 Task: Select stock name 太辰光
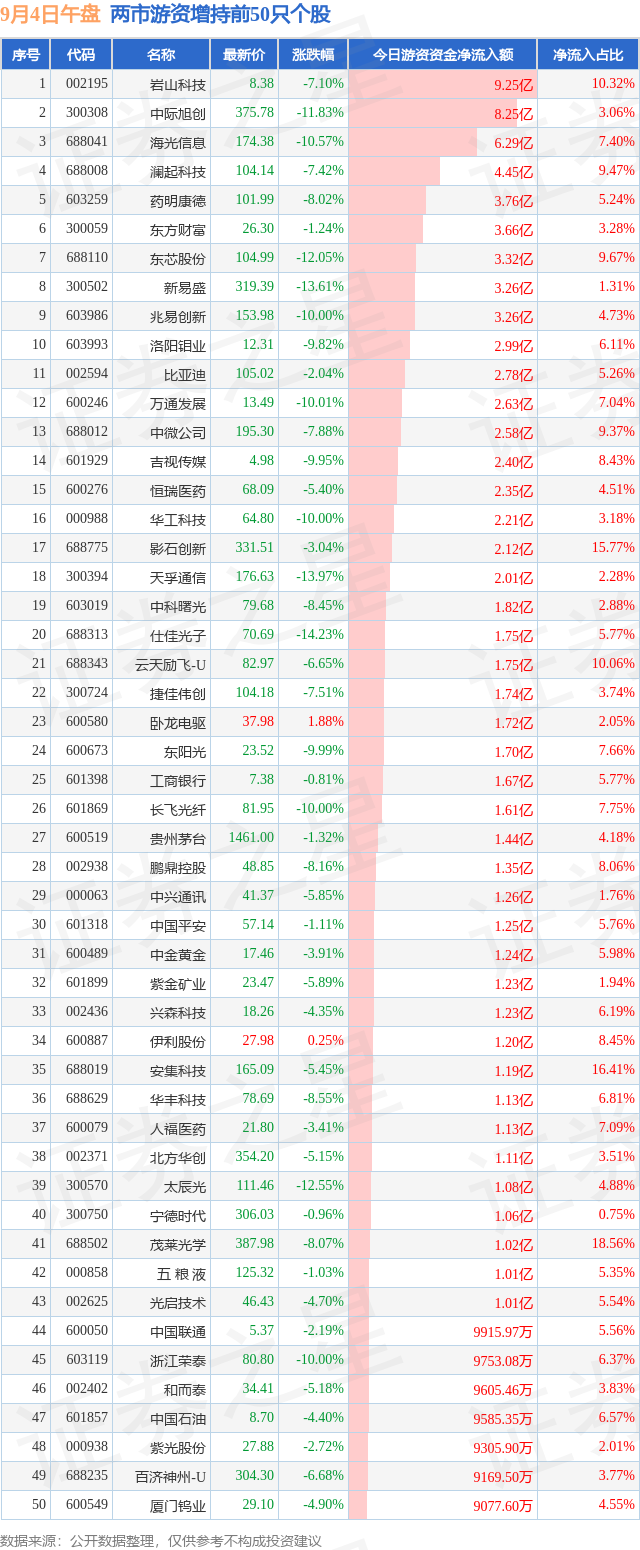(x=185, y=1186)
